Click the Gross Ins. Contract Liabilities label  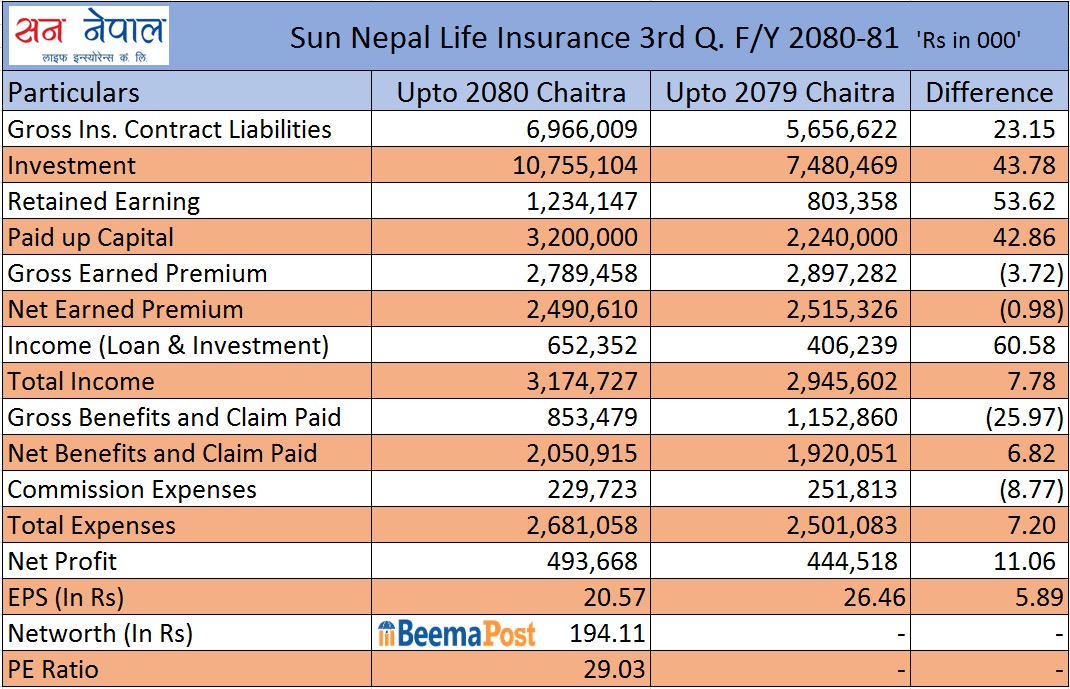(x=169, y=129)
